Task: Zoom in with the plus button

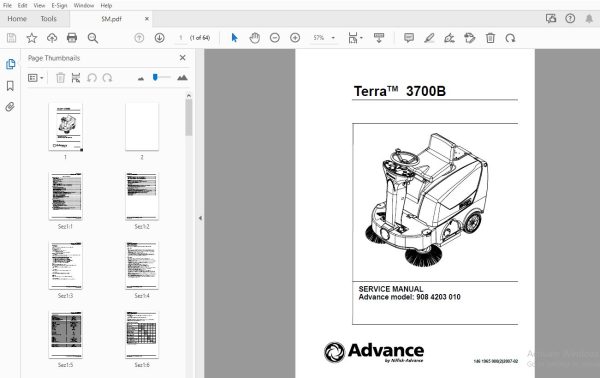Action: (295, 38)
